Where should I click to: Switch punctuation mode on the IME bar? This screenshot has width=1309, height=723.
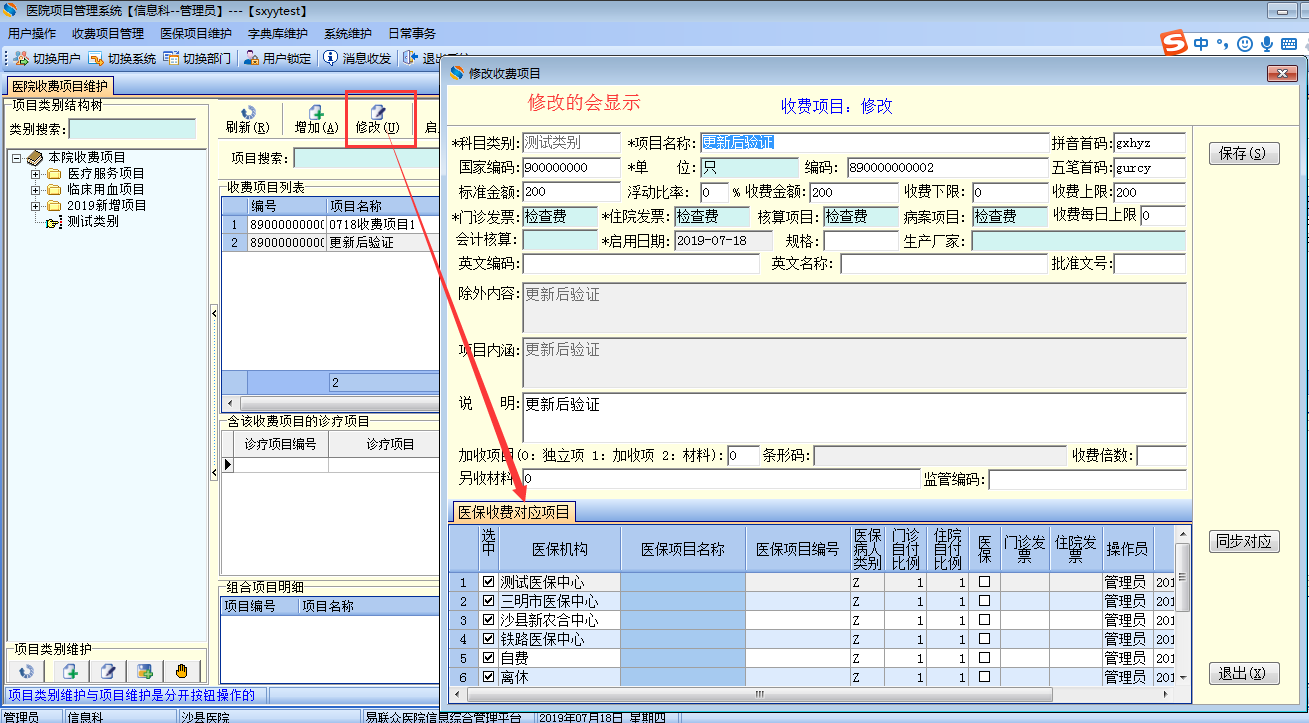tap(1222, 44)
